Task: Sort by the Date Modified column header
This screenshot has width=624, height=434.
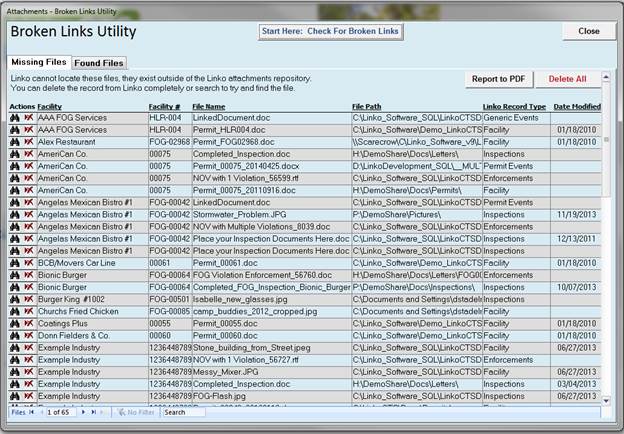Action: (x=577, y=106)
